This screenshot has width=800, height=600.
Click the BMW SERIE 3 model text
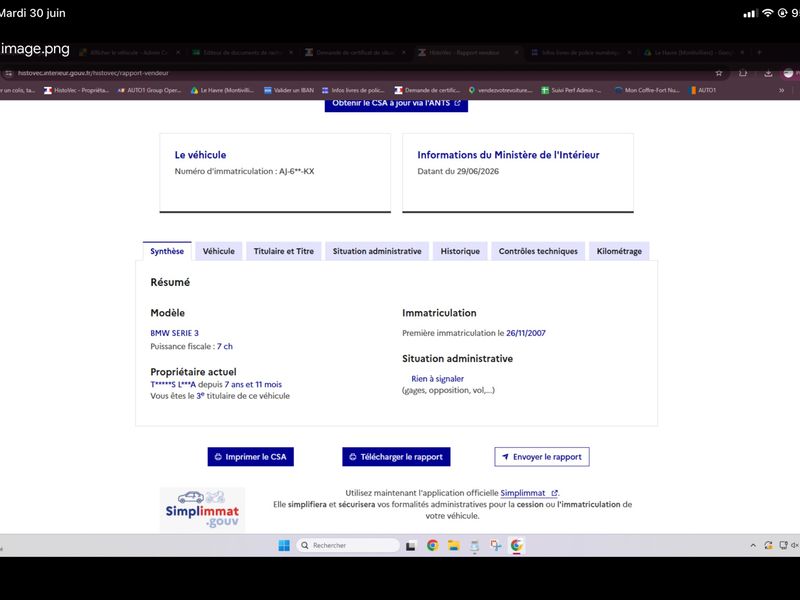tap(174, 333)
